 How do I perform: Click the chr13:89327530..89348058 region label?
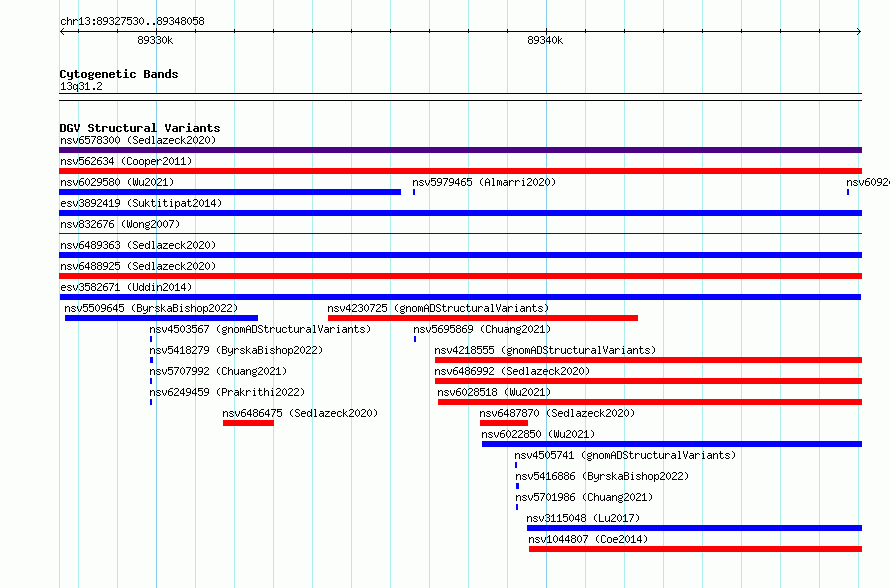click(132, 21)
